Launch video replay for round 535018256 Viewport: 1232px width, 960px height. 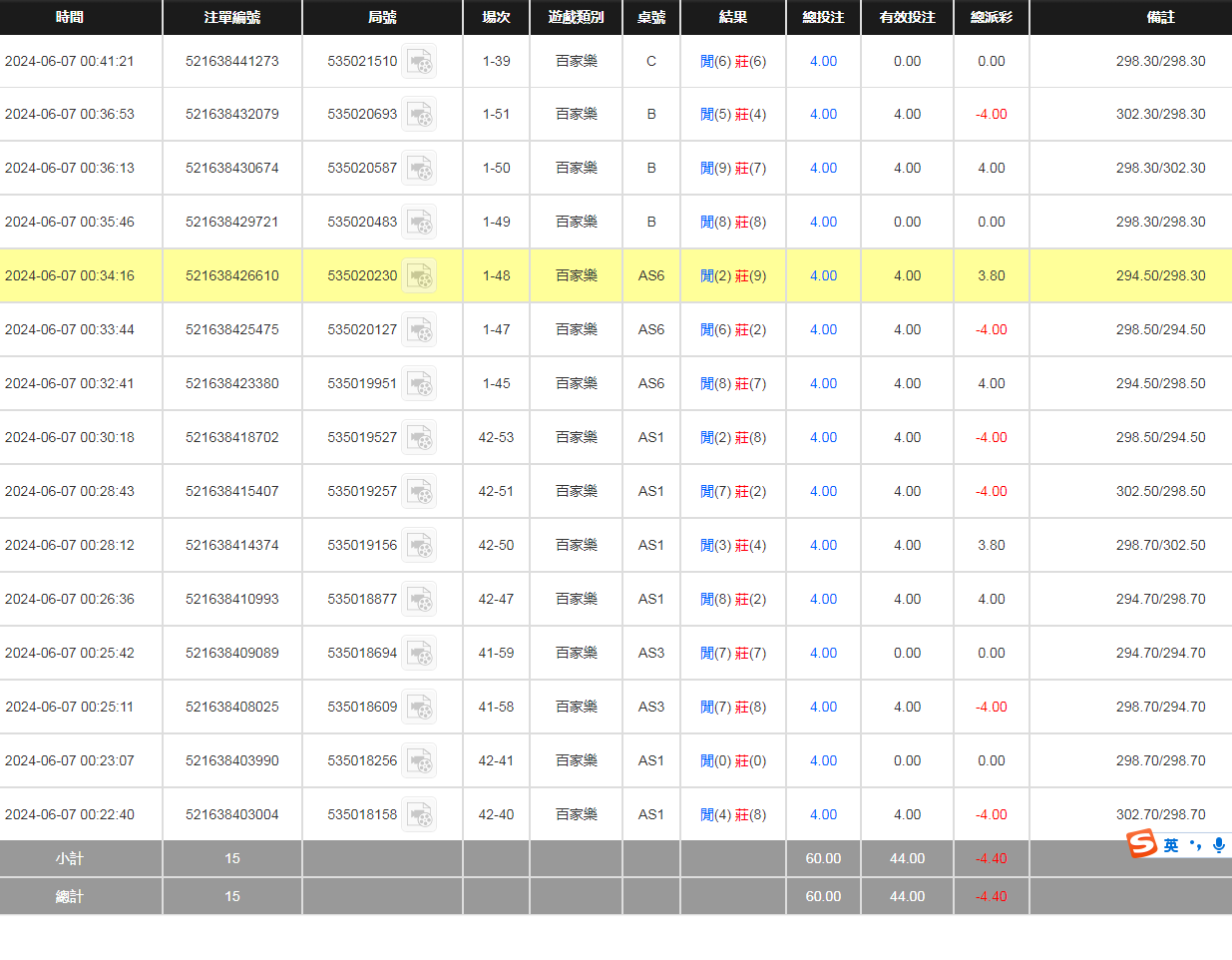pyautogui.click(x=419, y=761)
